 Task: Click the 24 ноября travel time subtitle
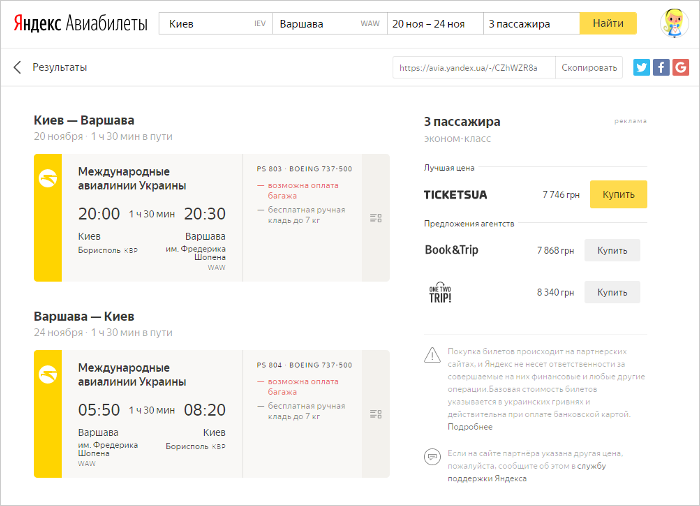103,332
